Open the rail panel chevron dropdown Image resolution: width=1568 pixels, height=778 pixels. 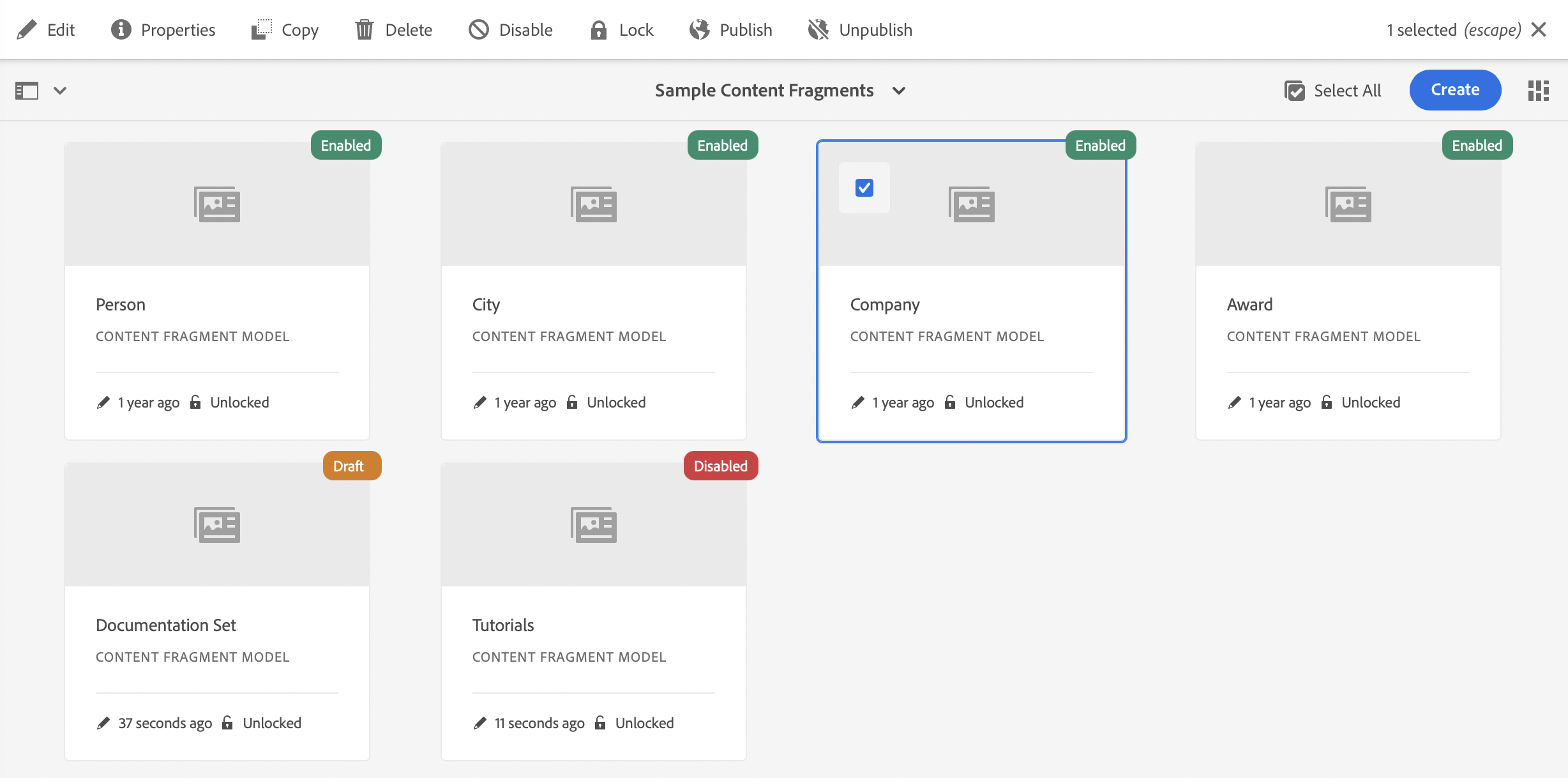pos(60,91)
